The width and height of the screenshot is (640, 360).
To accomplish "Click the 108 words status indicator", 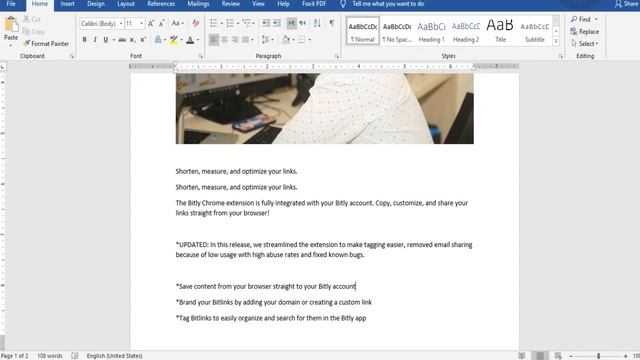I will pyautogui.click(x=50, y=356).
